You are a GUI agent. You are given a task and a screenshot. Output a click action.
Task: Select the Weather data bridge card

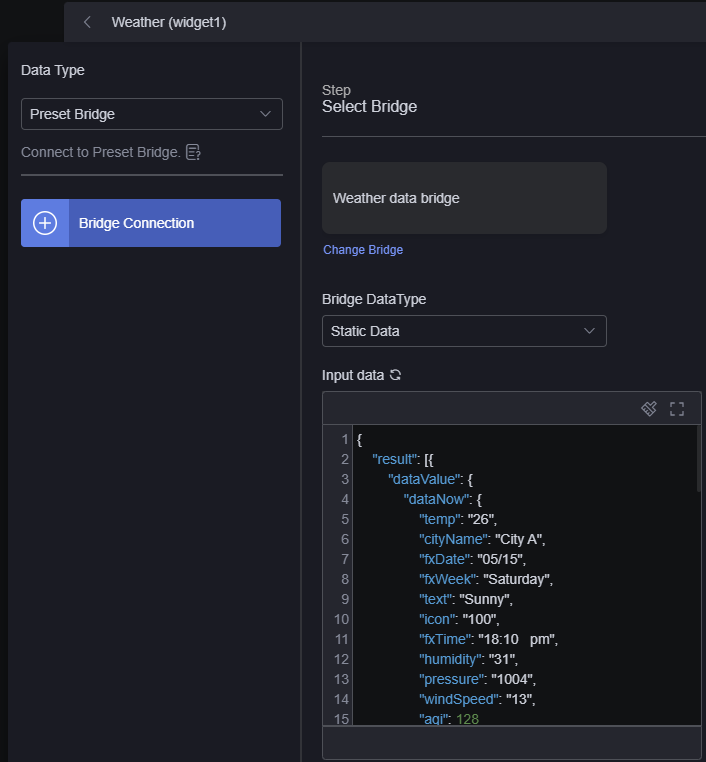coord(464,198)
